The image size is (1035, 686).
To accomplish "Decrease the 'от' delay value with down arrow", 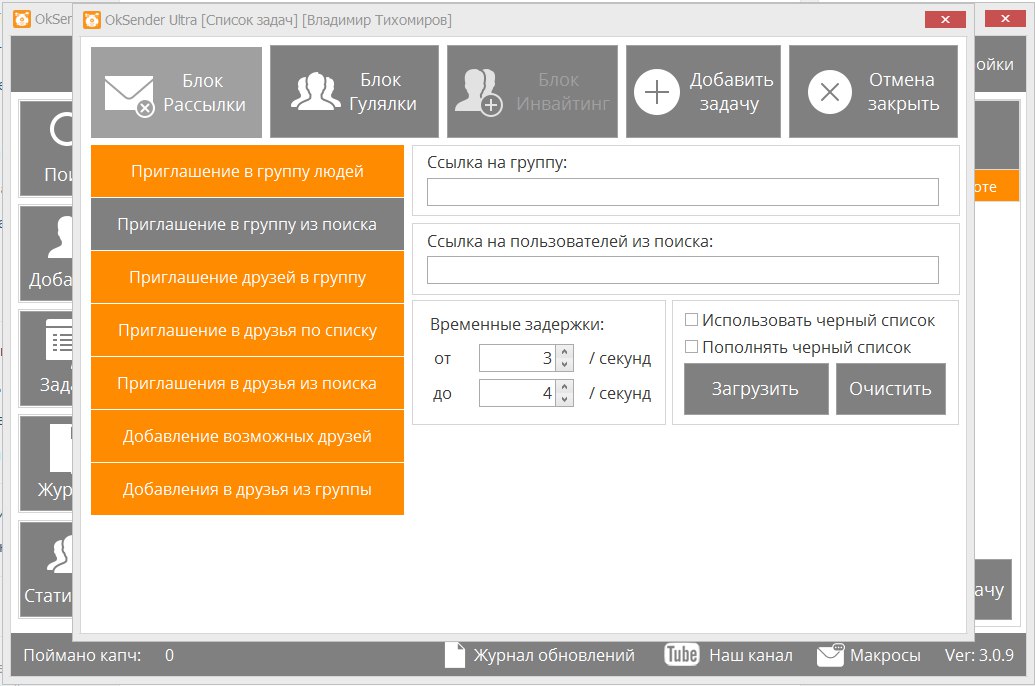I will (x=564, y=365).
